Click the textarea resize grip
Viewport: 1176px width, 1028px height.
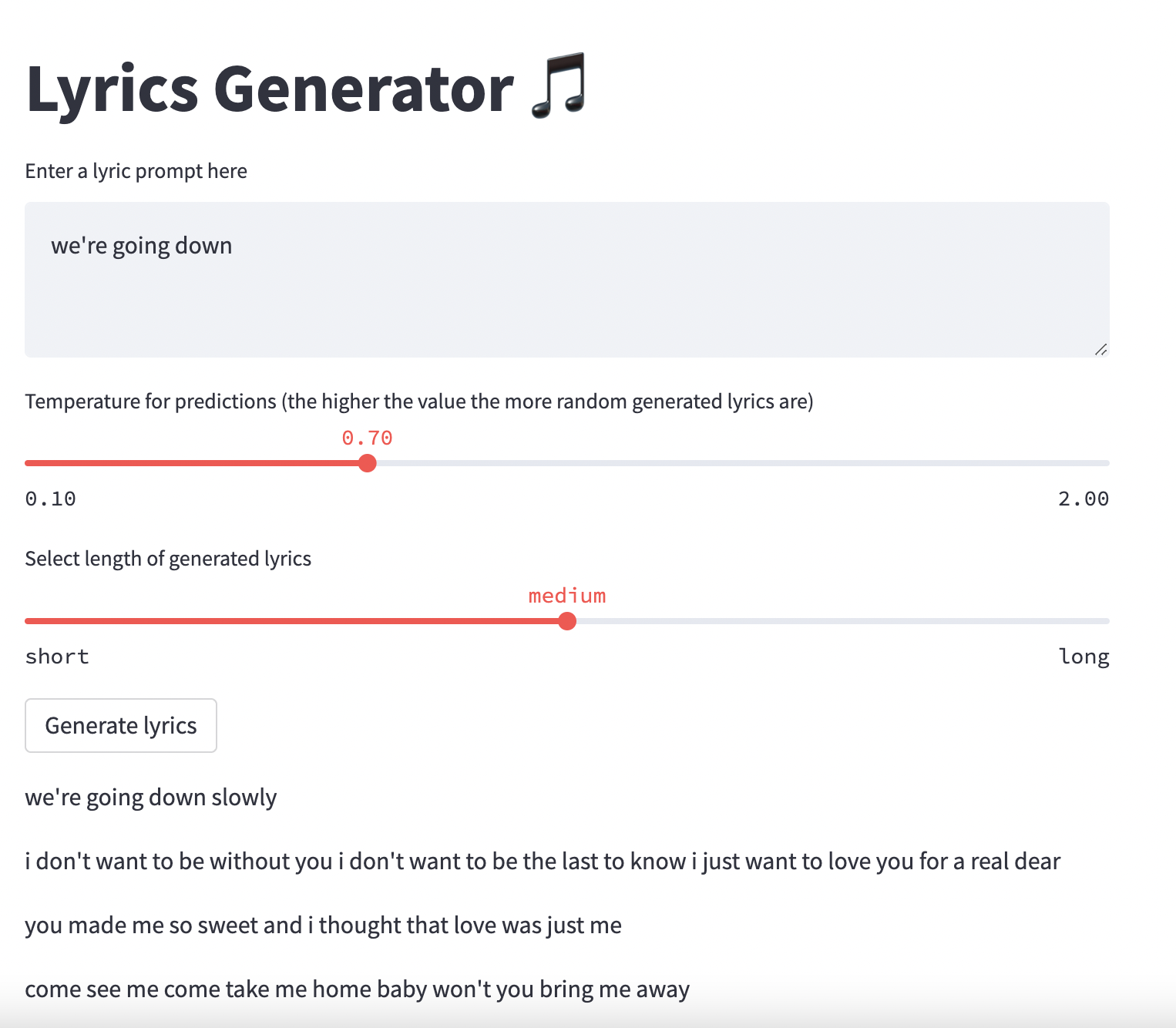(1101, 348)
